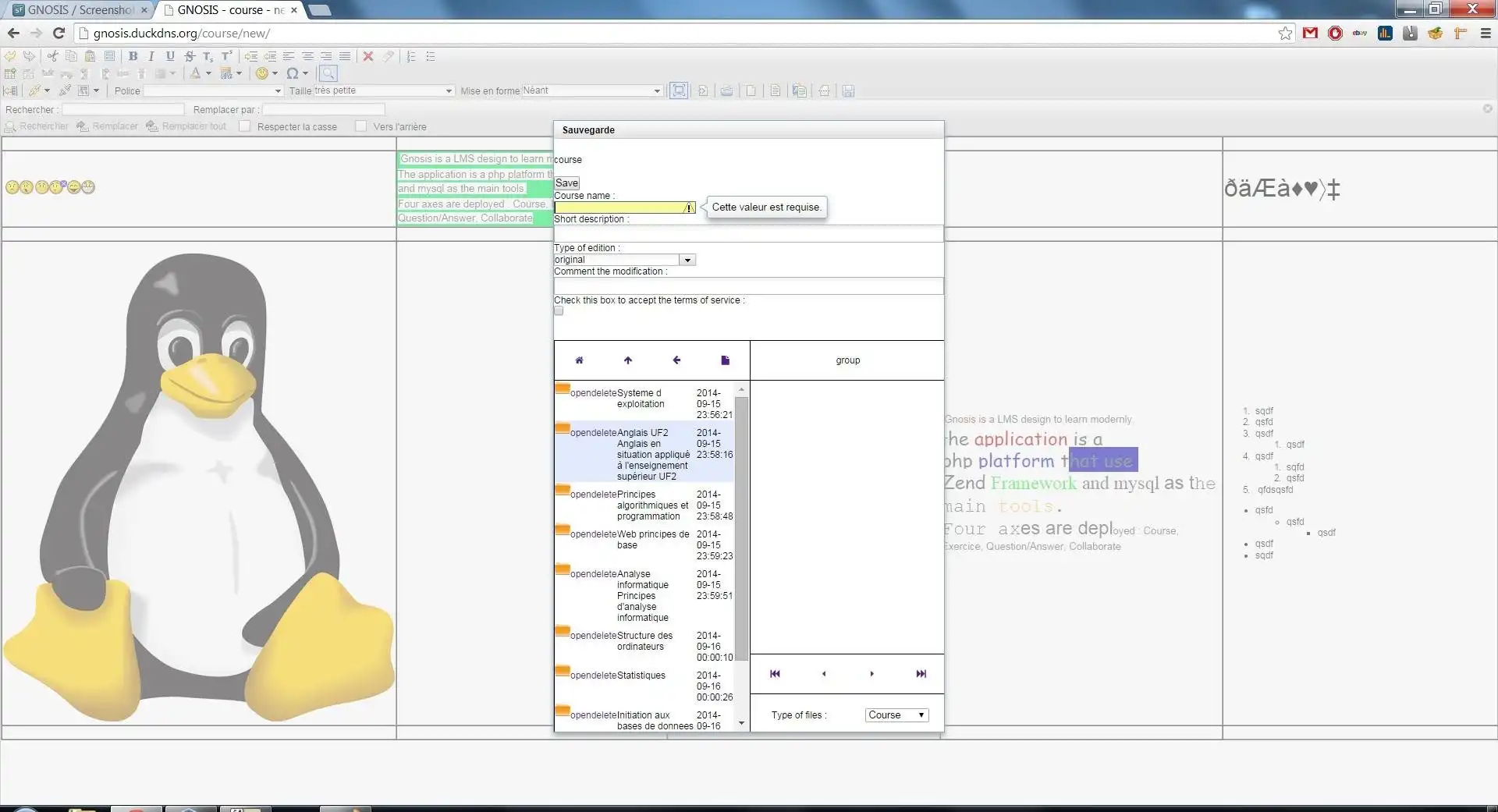Expand the omega special character dropdown
The width and height of the screenshot is (1498, 812).
click(x=305, y=73)
